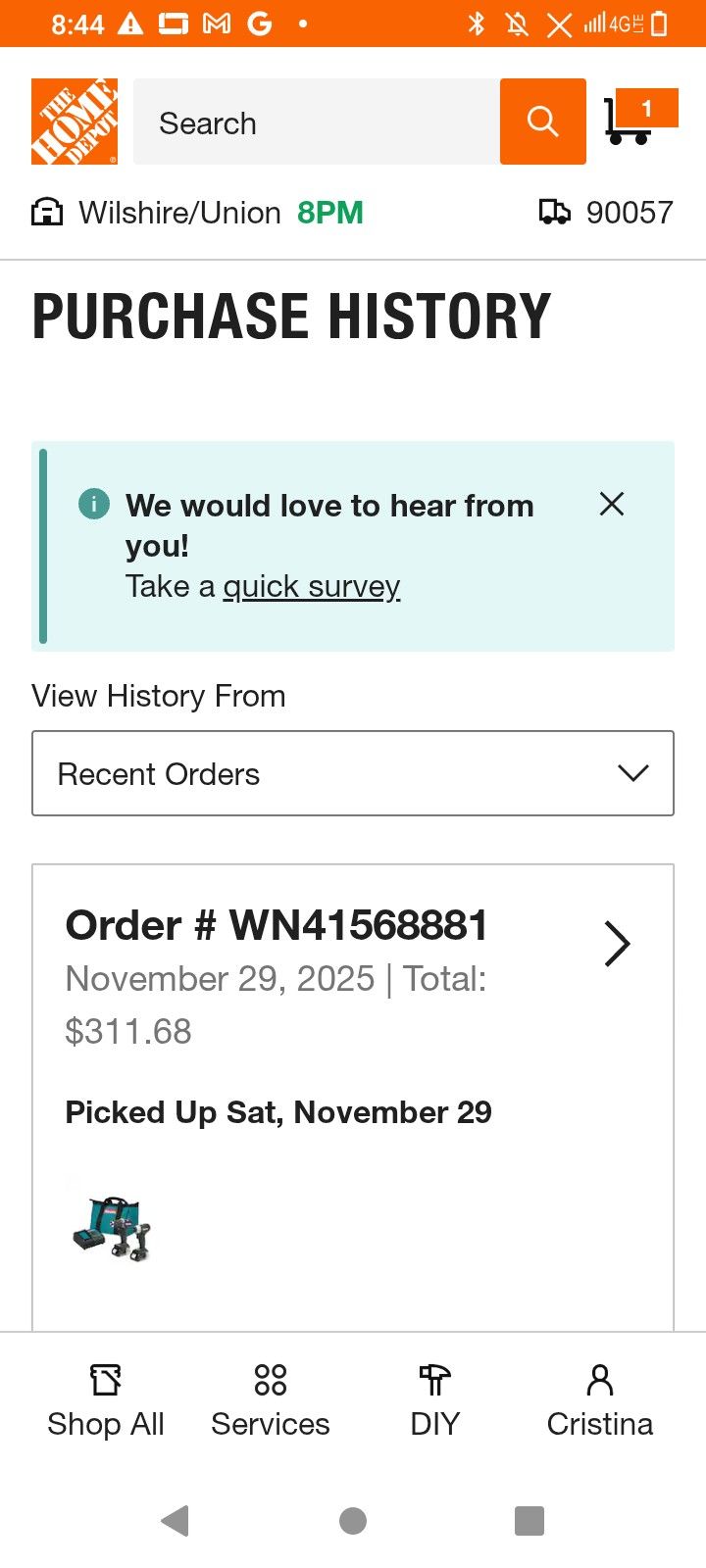This screenshot has height=1568, width=706.
Task: Go to the DIY tab
Action: tap(435, 1401)
